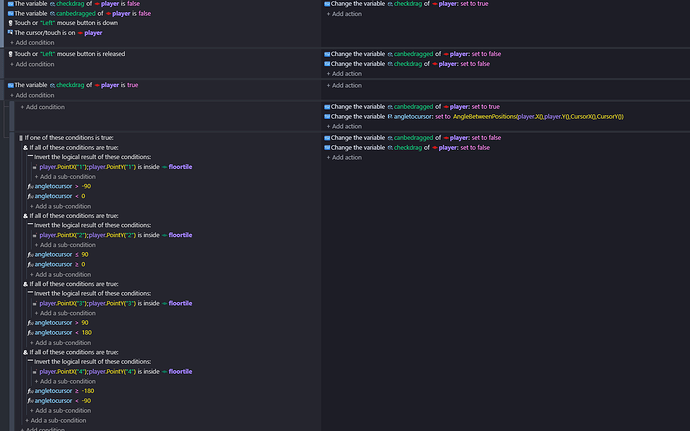Select condition 'angletocursor < 180'
Viewport: 690px width, 431px height.
tap(59, 332)
